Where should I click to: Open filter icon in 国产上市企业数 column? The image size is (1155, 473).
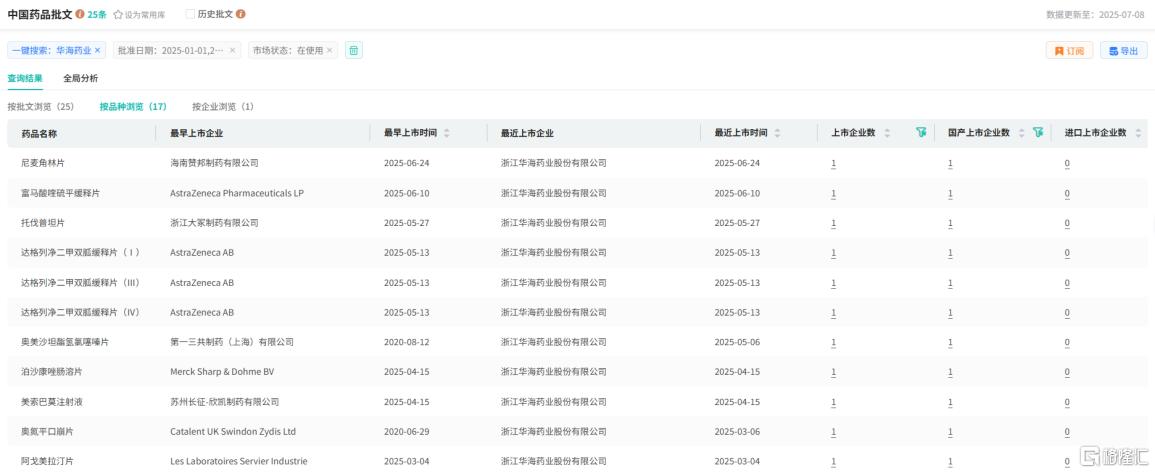(1038, 133)
